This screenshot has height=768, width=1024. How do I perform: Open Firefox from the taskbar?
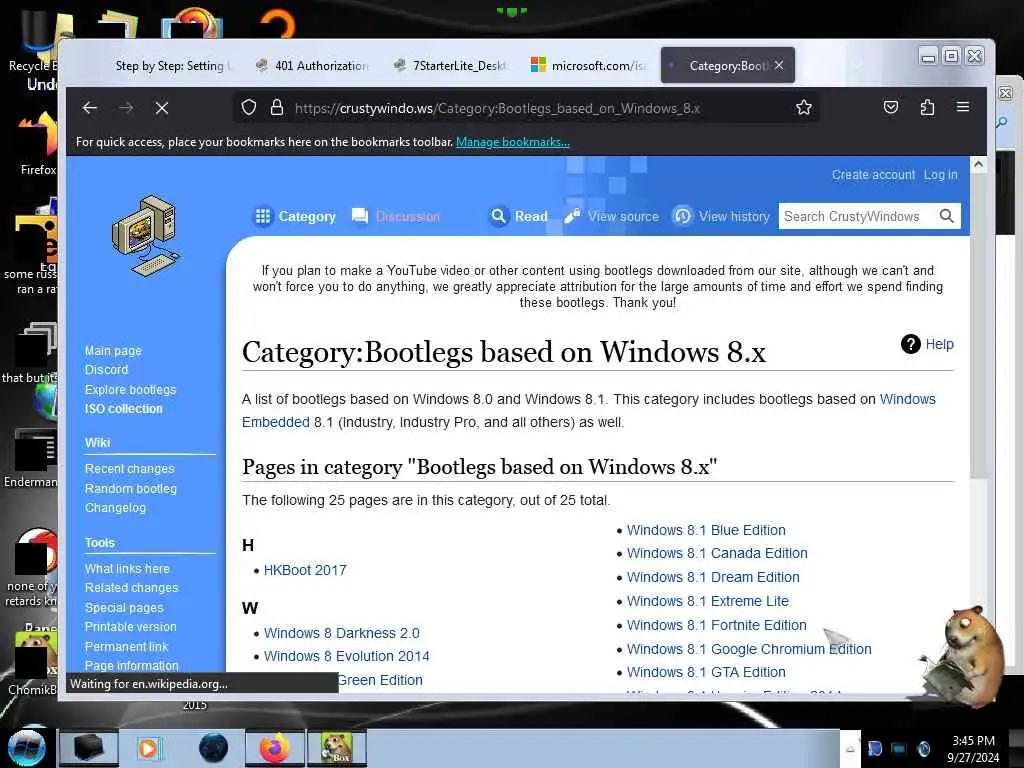275,748
